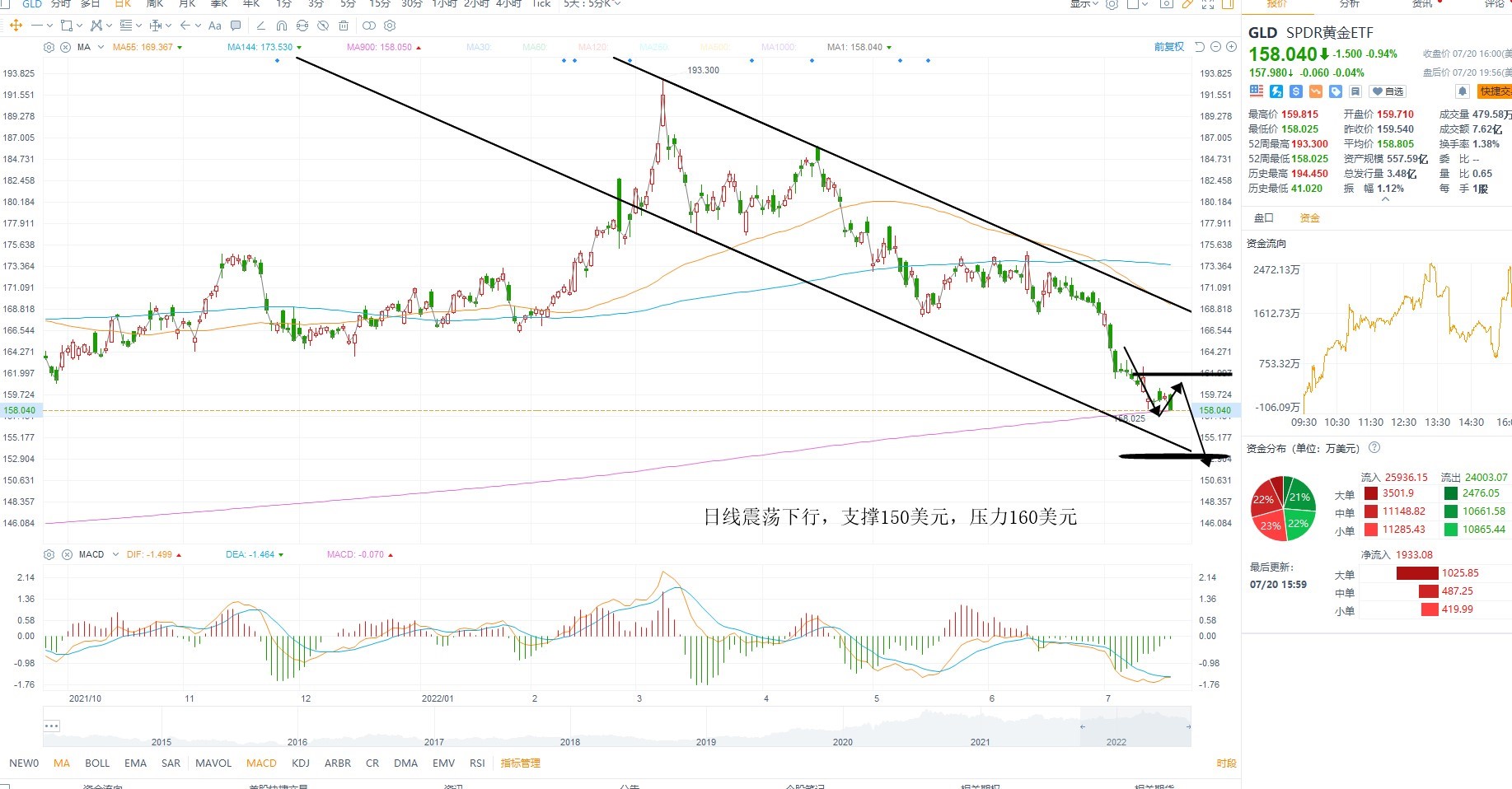The image size is (1512, 789).
Task: Click the blue price tag icon
Action: coord(1336,91)
